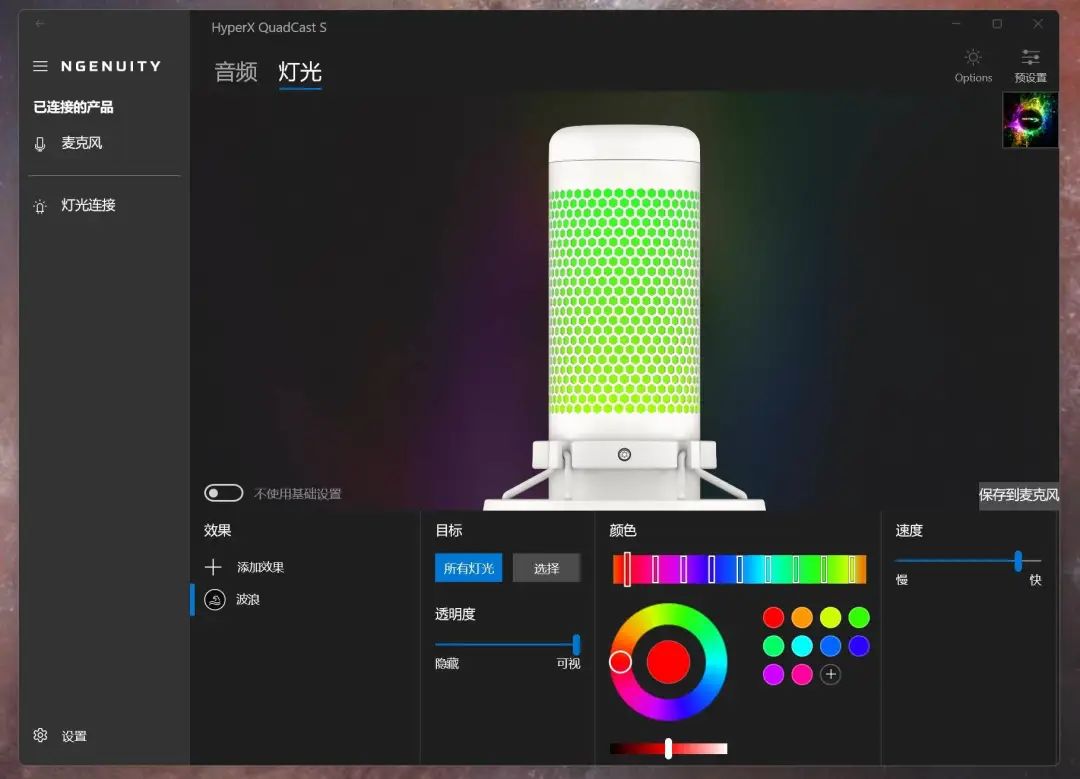Pick the purple preset color swatch
1080x779 pixels.
773,674
